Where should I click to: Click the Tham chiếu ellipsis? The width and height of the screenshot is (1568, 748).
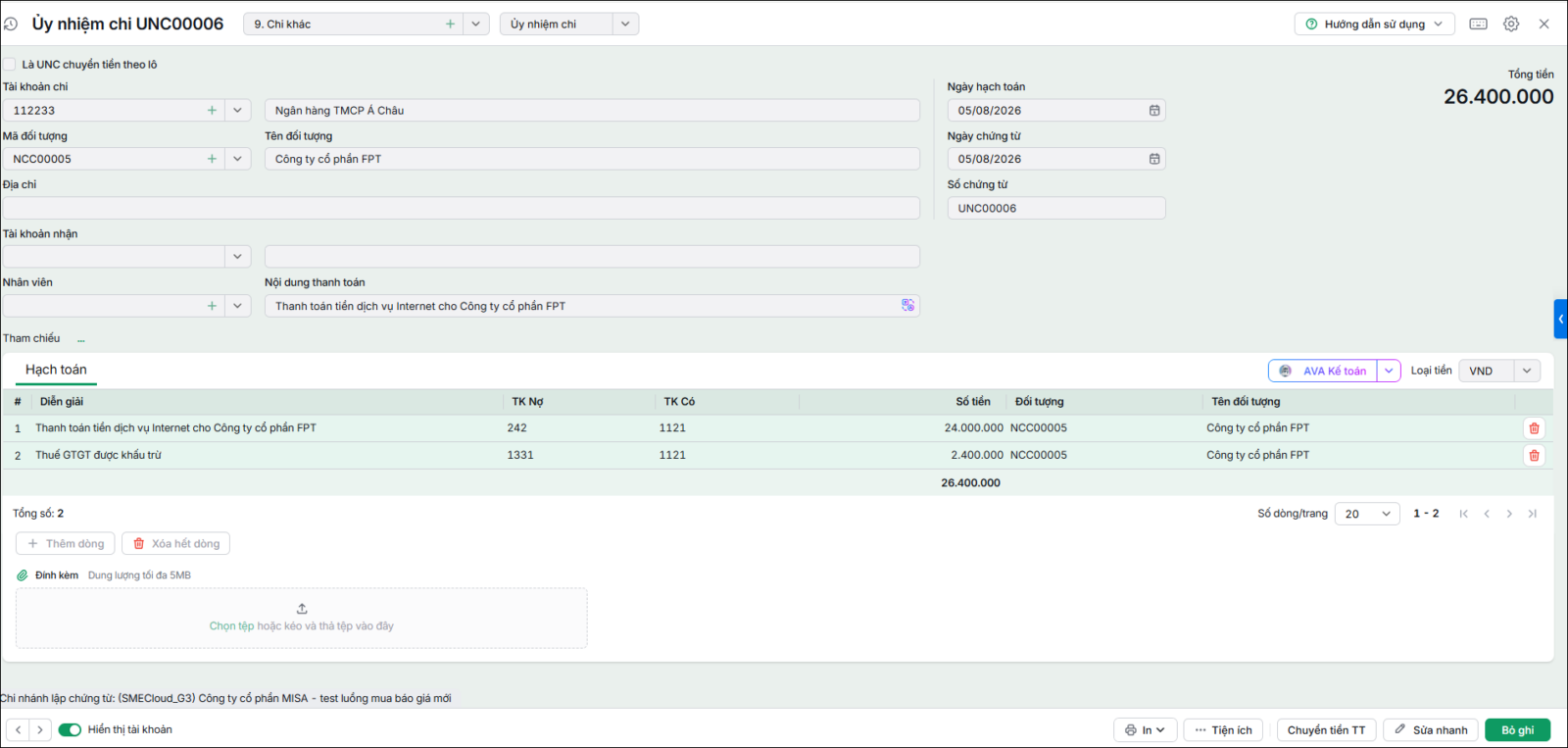click(x=80, y=339)
